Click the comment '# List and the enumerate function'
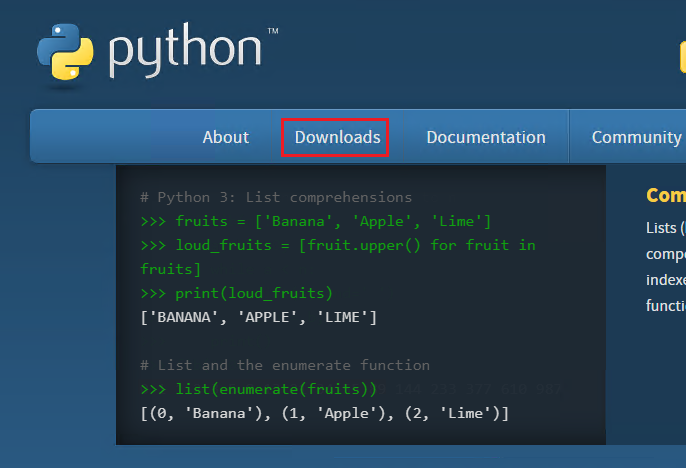Viewport: 686px width, 468px height. [x=285, y=365]
